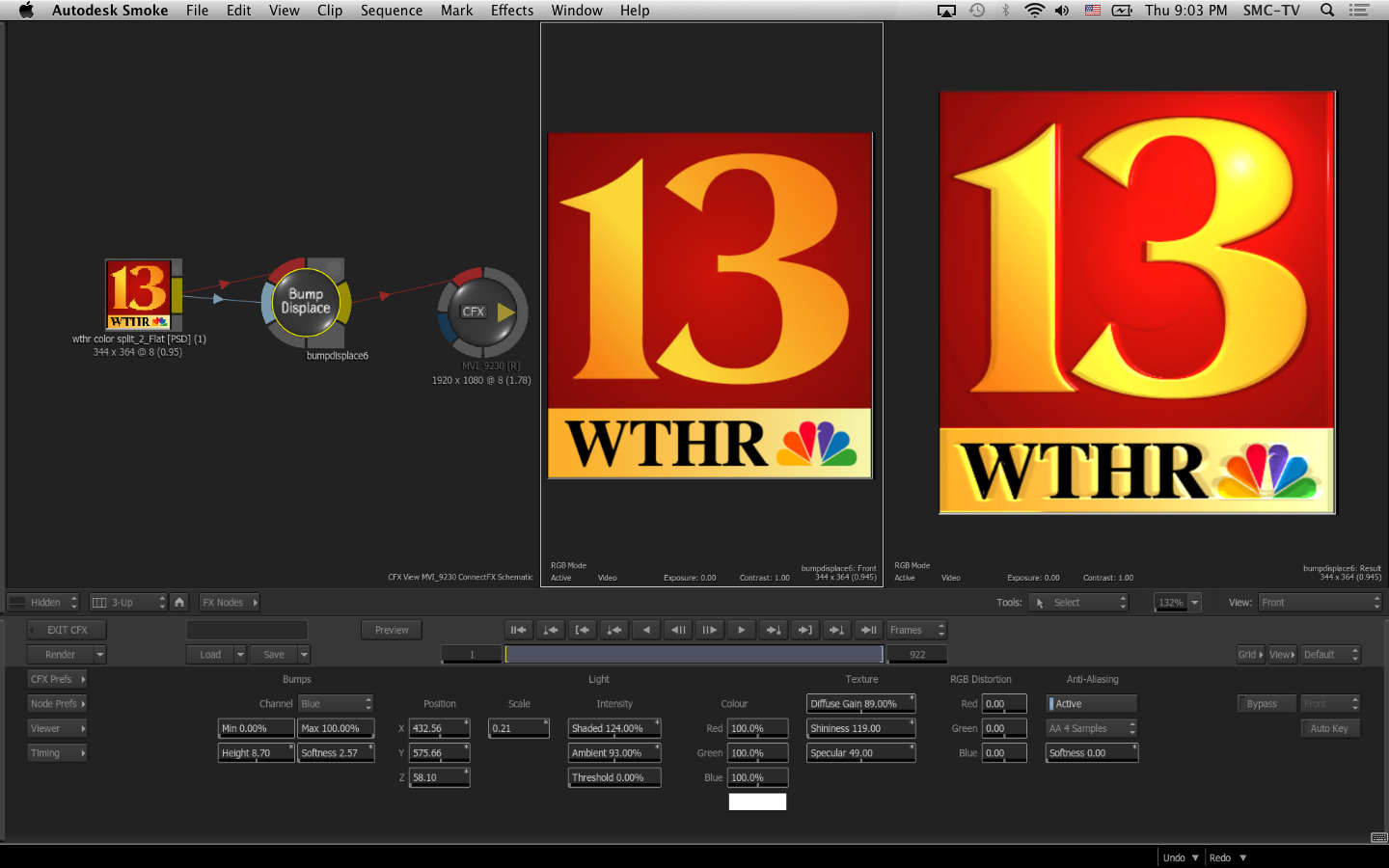The height and width of the screenshot is (868, 1389).
Task: Click the home icon beside the 3-Up selector
Action: click(179, 602)
